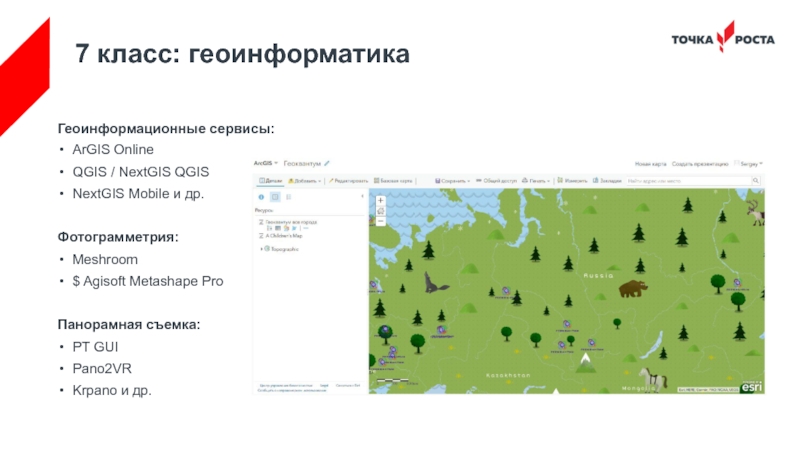
Task: Click the Геоинформационные сервисы heading
Action: coord(166,129)
